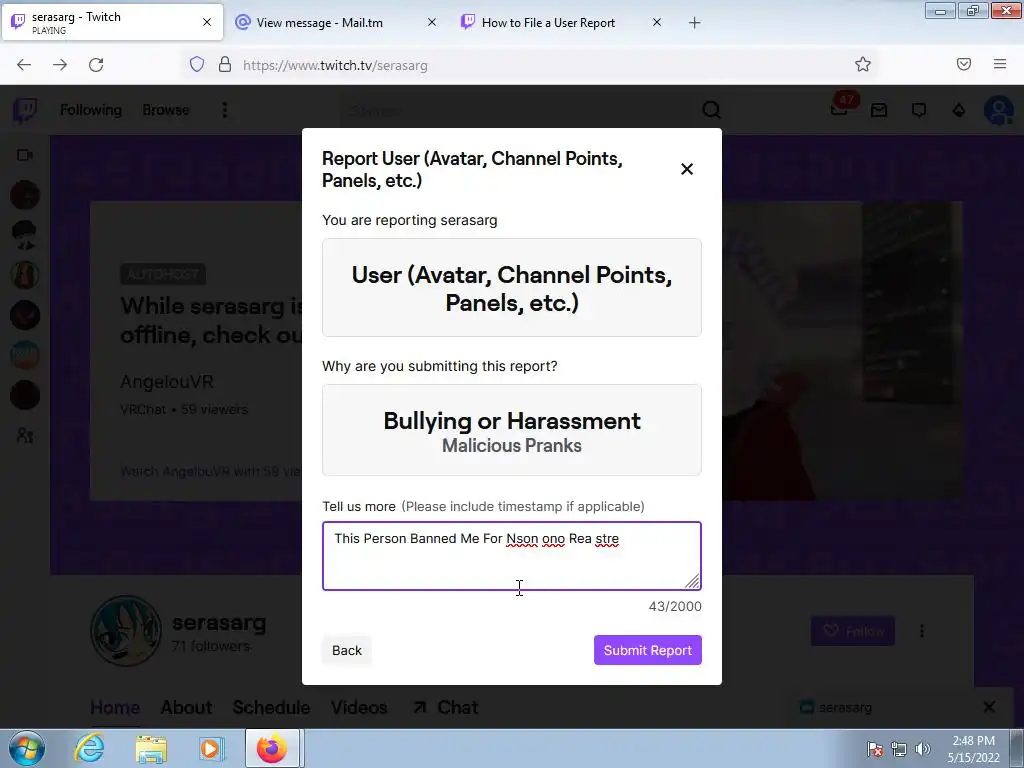The image size is (1024, 768).
Task: Reload the current page
Action: 96,65
